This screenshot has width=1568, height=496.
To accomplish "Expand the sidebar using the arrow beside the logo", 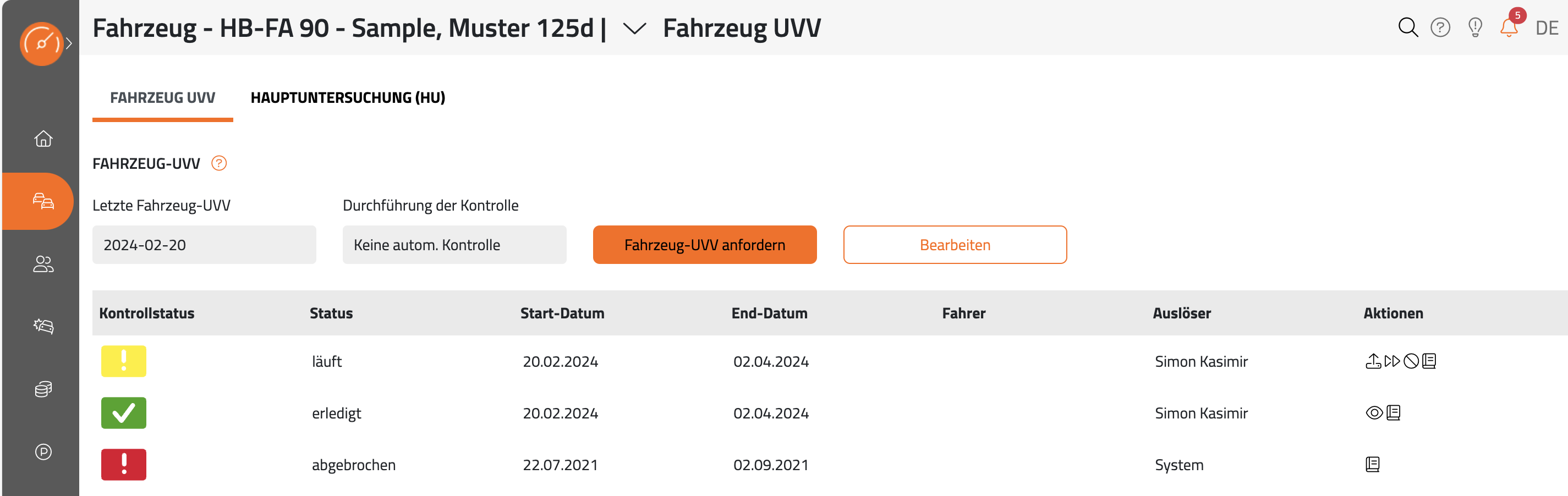I will coord(69,43).
